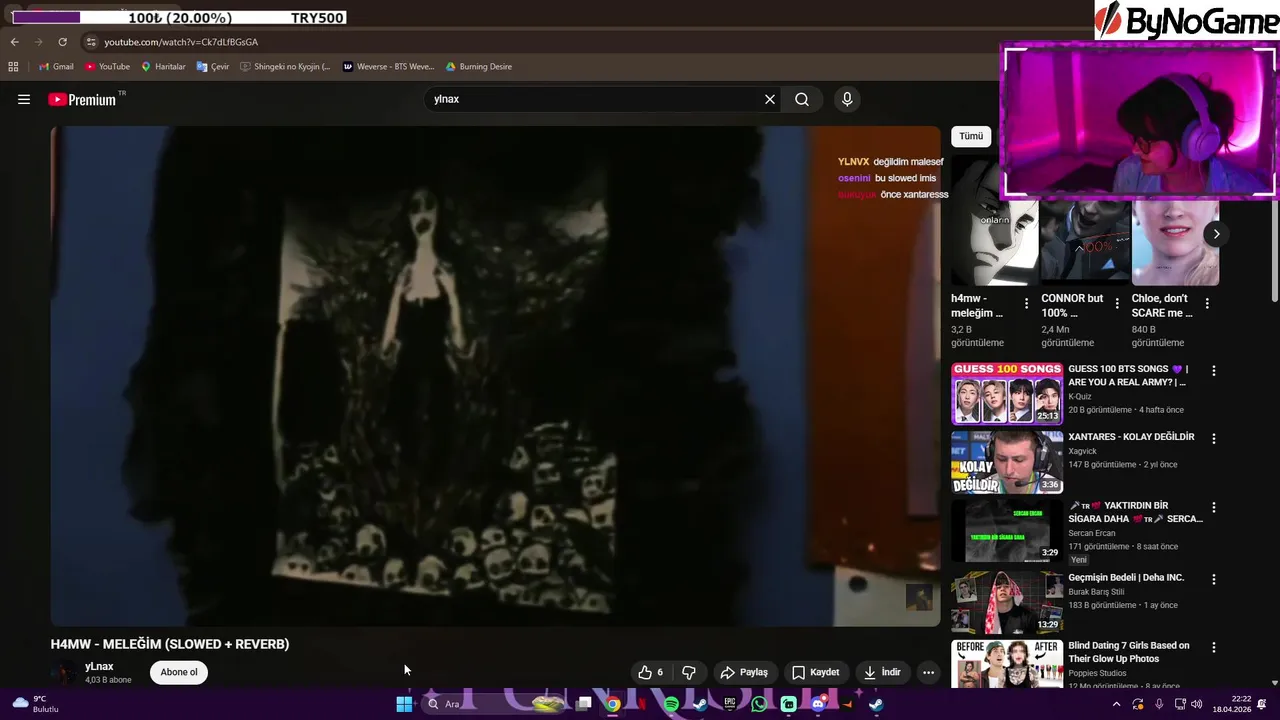
Task: Open options menu for CONNOR but 100% card
Action: [1117, 303]
